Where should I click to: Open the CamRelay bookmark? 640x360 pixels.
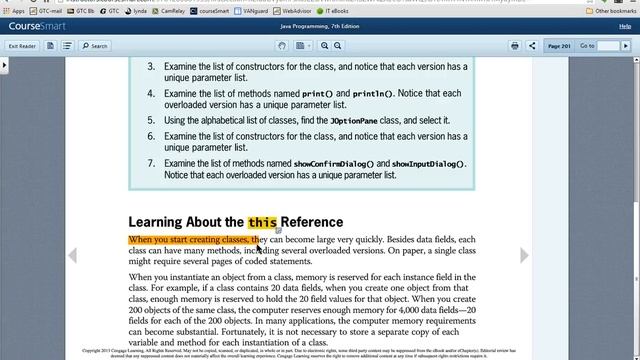pos(169,11)
